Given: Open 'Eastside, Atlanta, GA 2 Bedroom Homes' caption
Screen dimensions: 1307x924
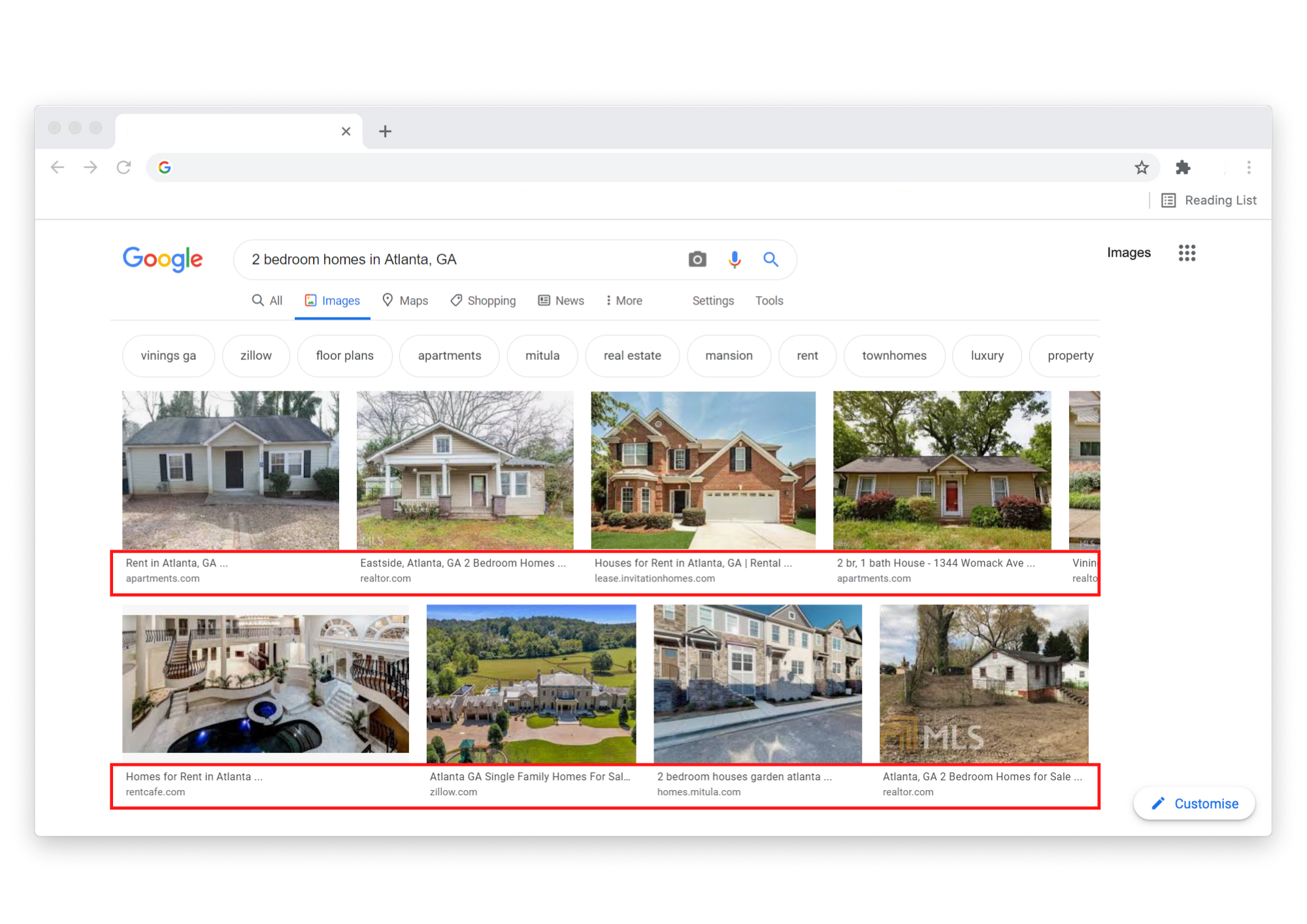Looking at the screenshot, I should (x=463, y=563).
